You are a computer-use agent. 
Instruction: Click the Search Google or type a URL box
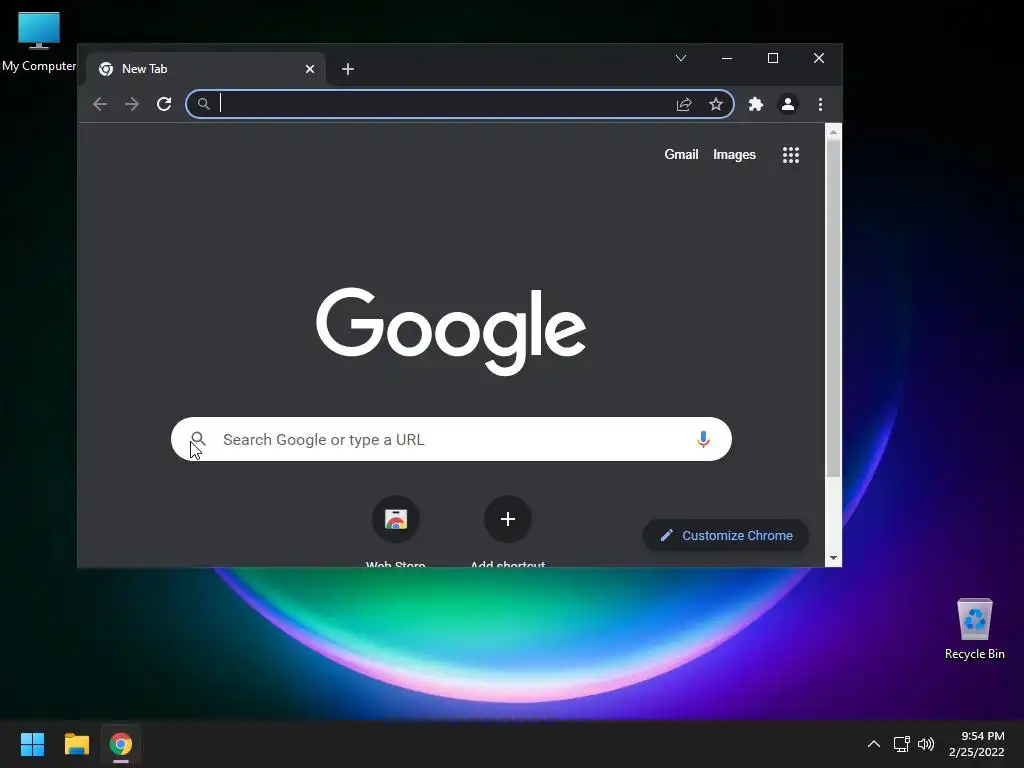click(x=451, y=439)
